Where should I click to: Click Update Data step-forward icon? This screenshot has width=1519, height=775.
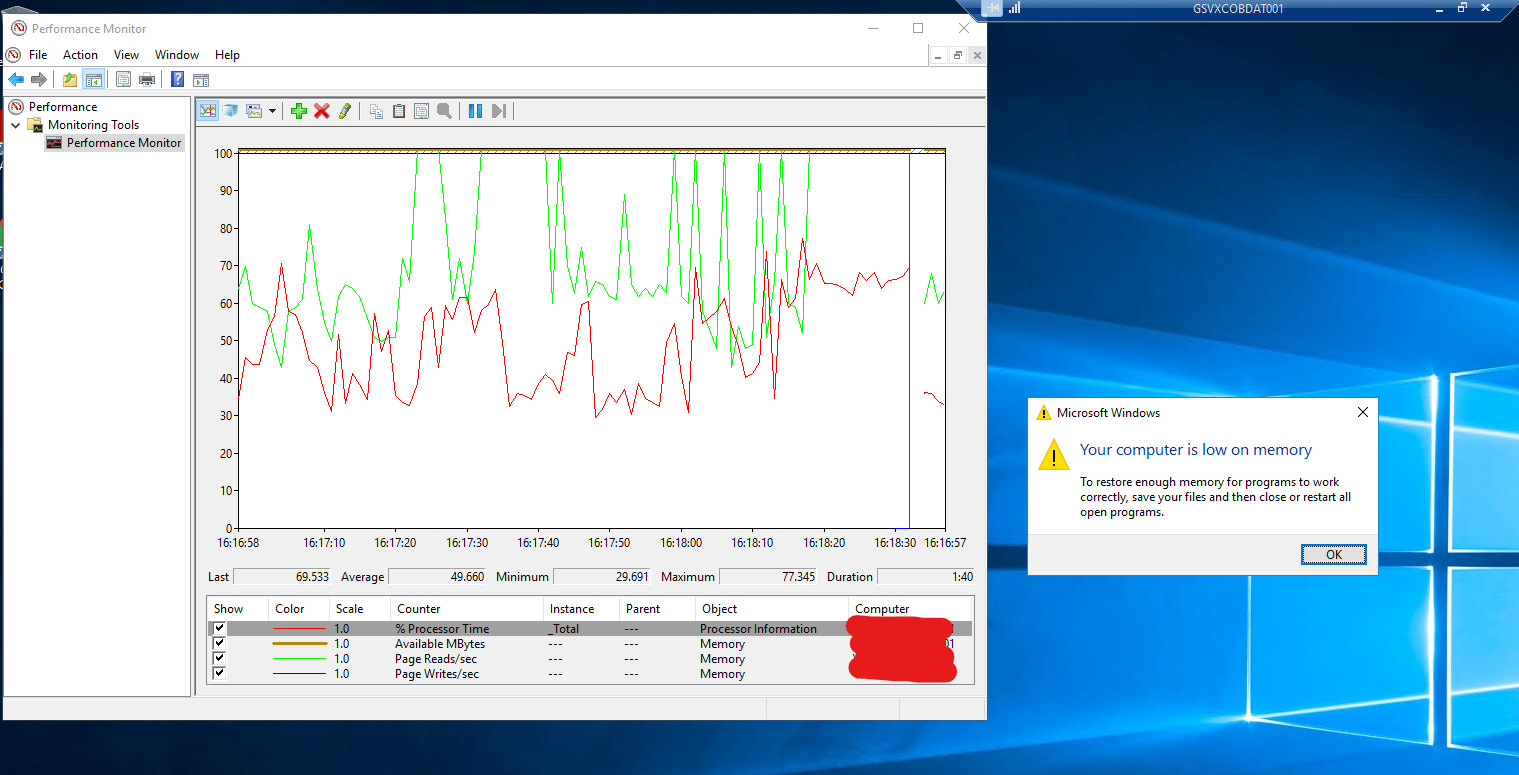click(499, 111)
